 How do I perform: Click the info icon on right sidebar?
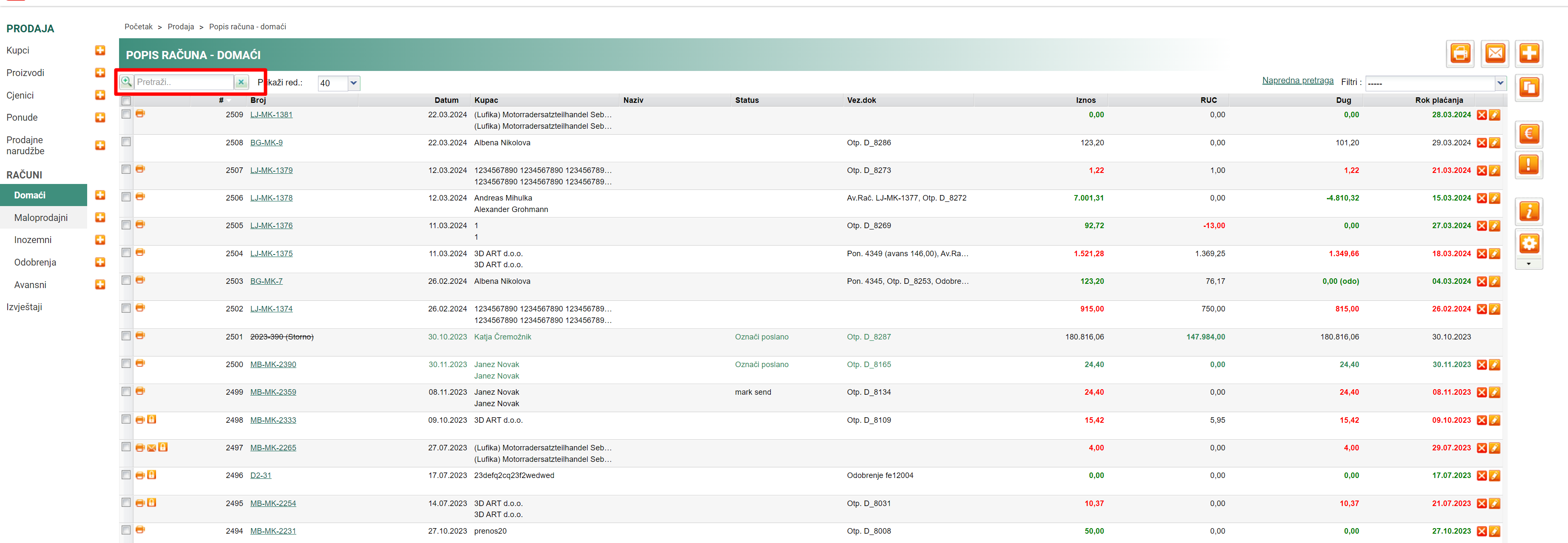(1528, 212)
